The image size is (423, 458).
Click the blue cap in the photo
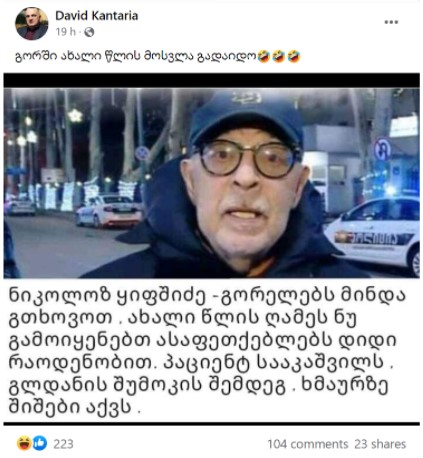(x=246, y=117)
